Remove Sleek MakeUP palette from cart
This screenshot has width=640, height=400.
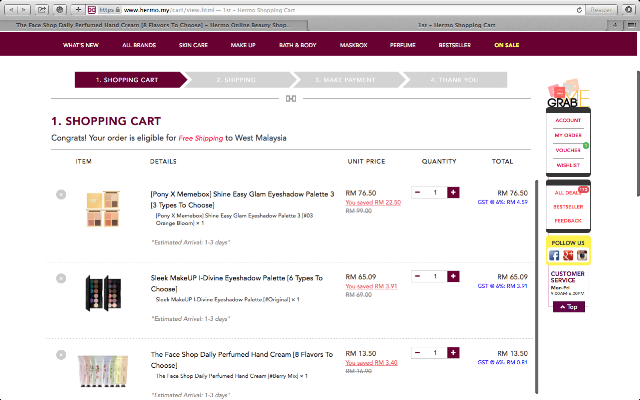[x=61, y=278]
